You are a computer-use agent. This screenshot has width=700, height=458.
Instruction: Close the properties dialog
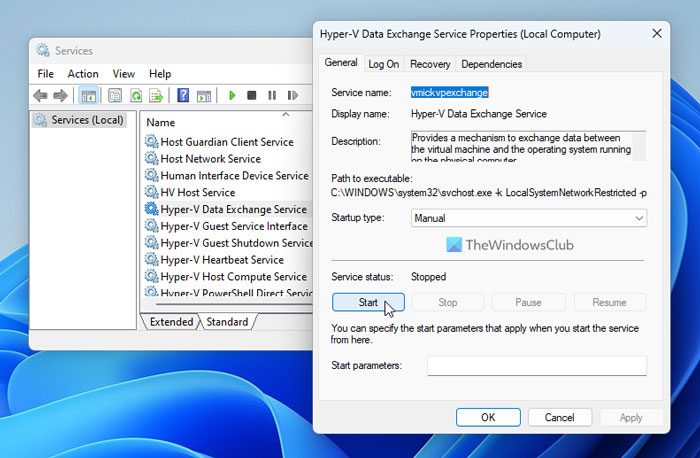pos(657,33)
